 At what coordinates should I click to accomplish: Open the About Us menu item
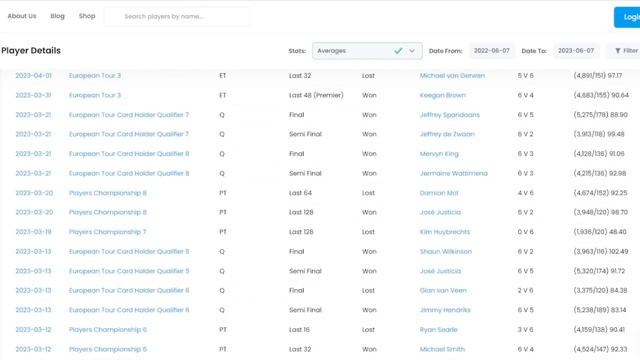pyautogui.click(x=22, y=16)
